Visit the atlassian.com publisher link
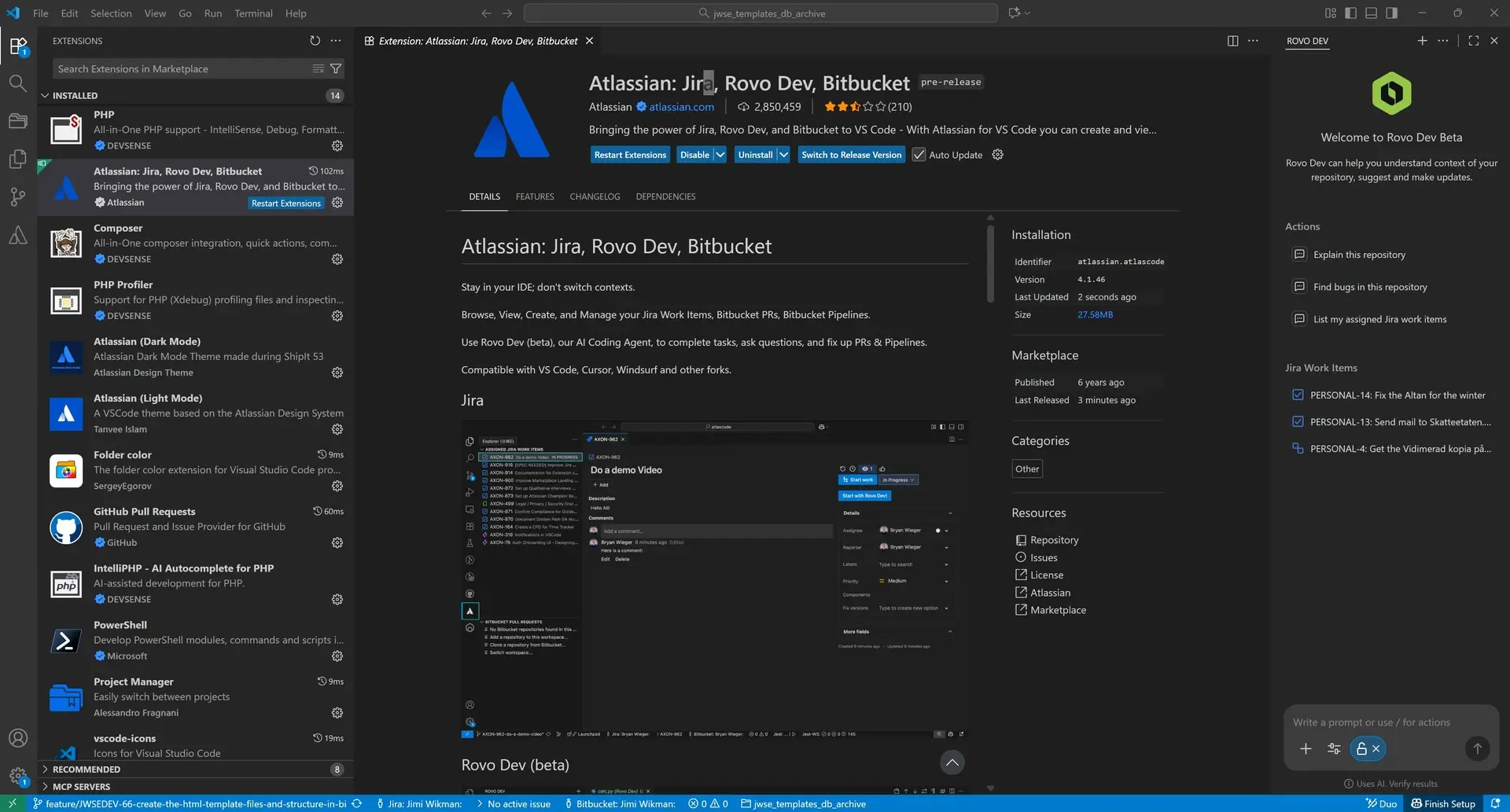1510x812 pixels. pos(681,106)
